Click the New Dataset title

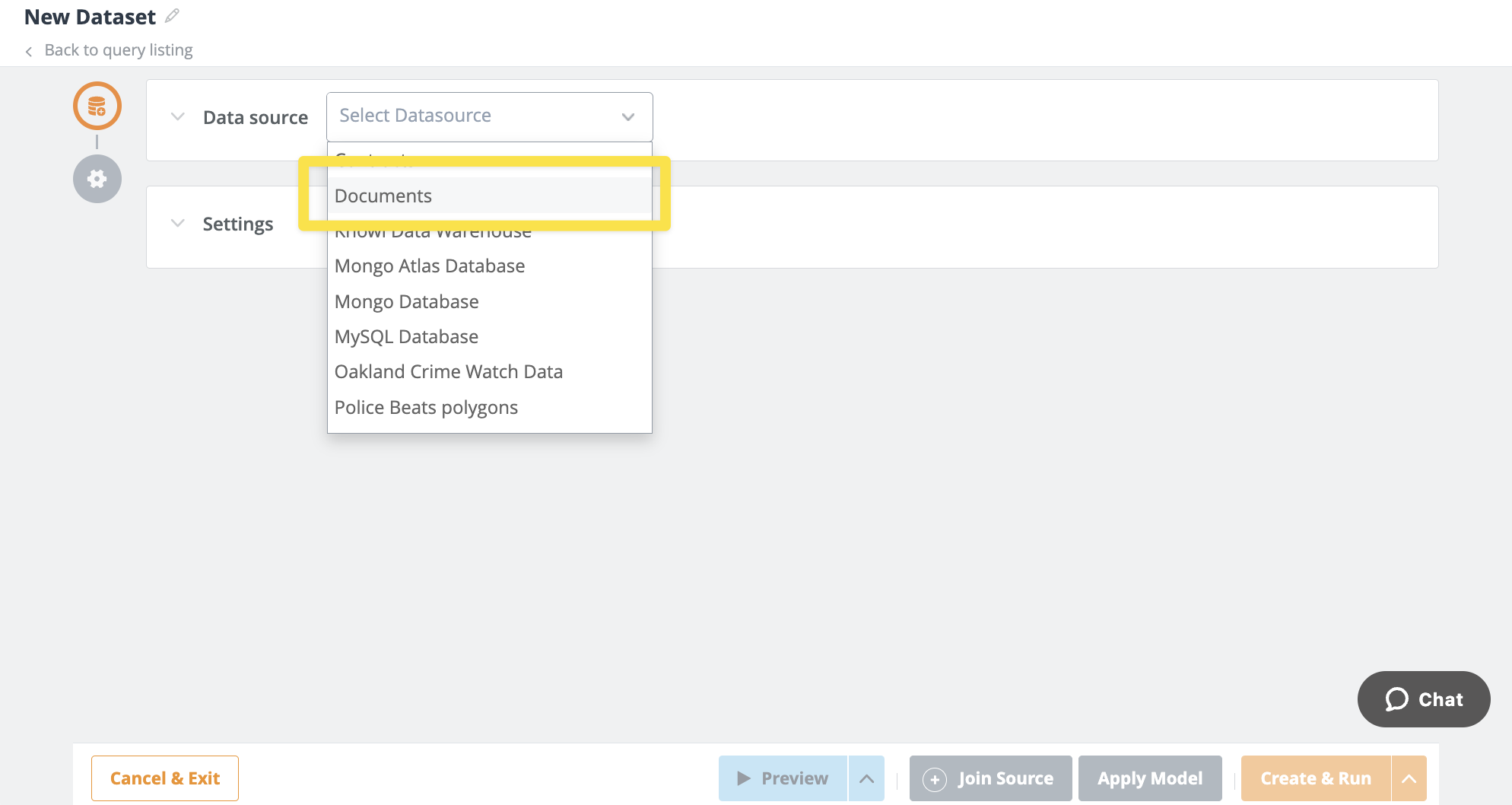tap(90, 17)
